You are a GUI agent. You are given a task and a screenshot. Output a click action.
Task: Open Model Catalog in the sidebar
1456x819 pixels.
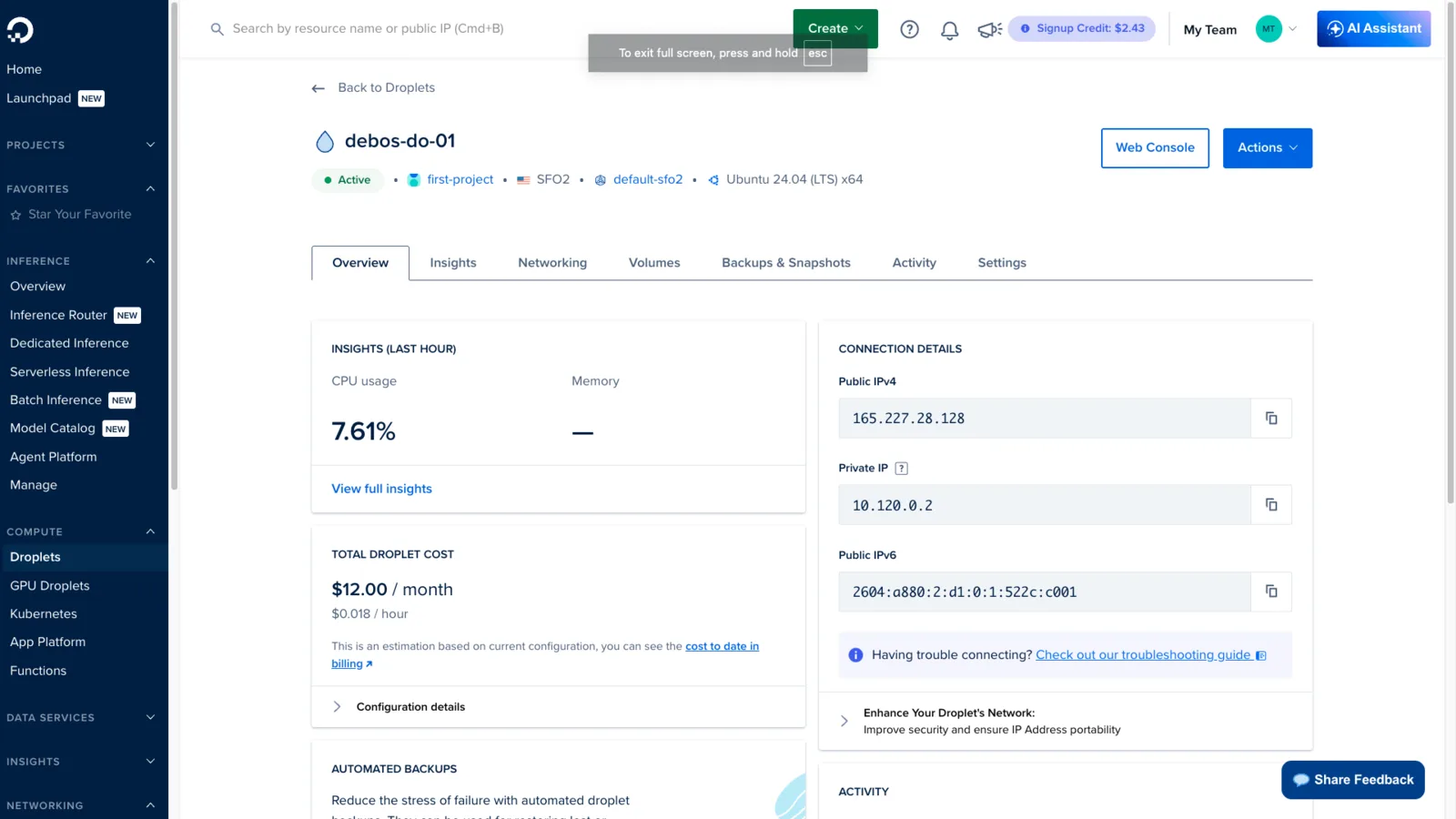[53, 429]
